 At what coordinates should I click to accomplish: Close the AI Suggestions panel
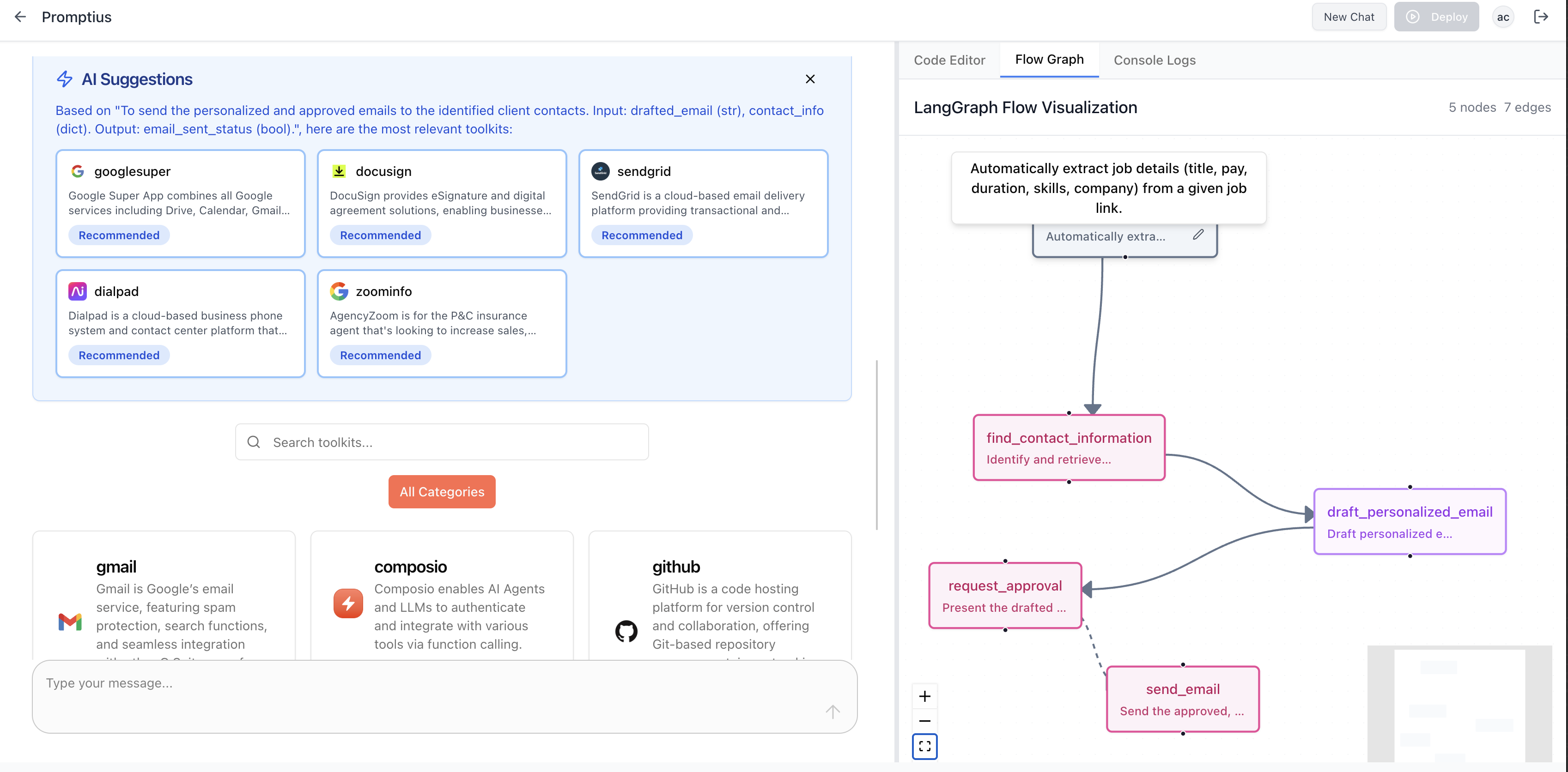[809, 79]
